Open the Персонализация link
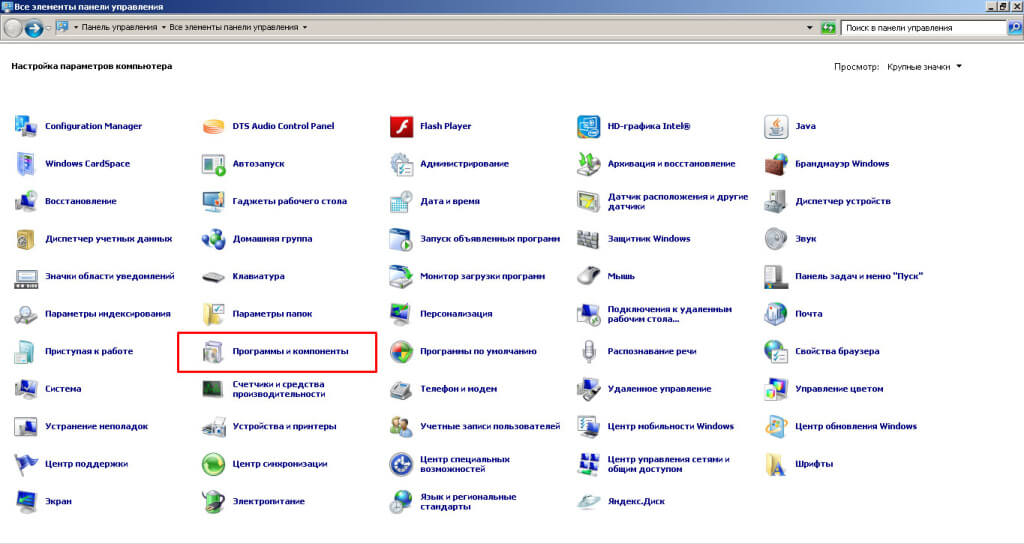 click(x=456, y=314)
